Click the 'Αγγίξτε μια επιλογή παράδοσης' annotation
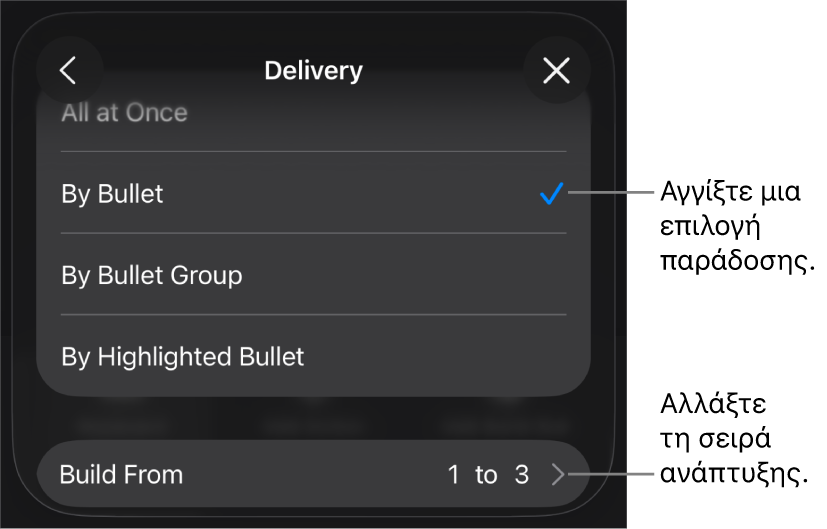The height and width of the screenshot is (529, 827). (x=737, y=226)
